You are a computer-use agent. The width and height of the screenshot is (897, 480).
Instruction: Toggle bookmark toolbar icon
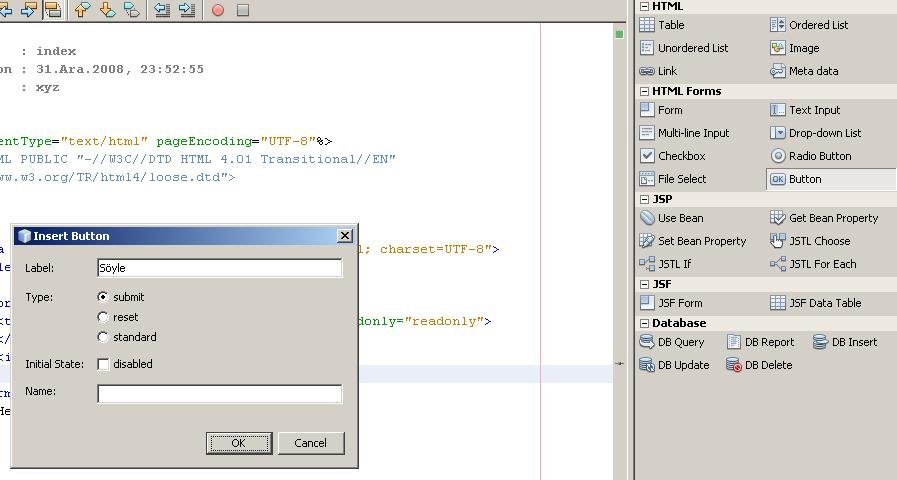[x=132, y=10]
